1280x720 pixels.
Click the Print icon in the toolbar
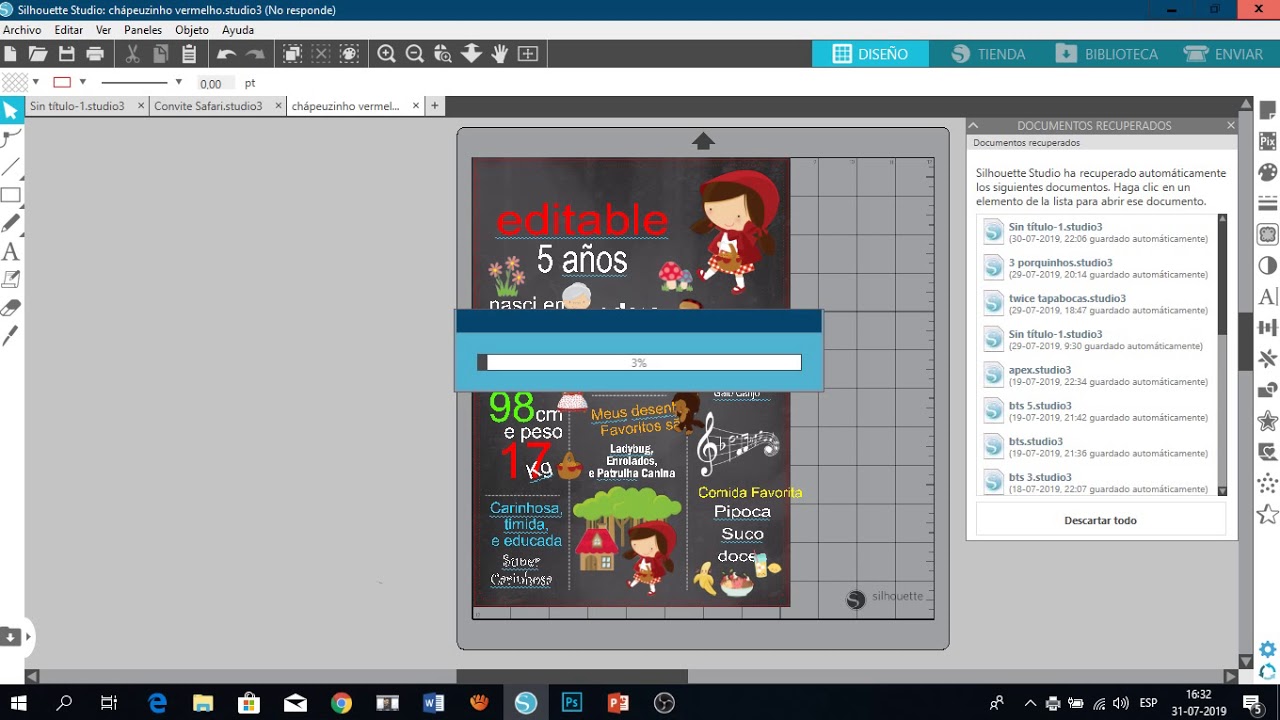click(x=95, y=54)
